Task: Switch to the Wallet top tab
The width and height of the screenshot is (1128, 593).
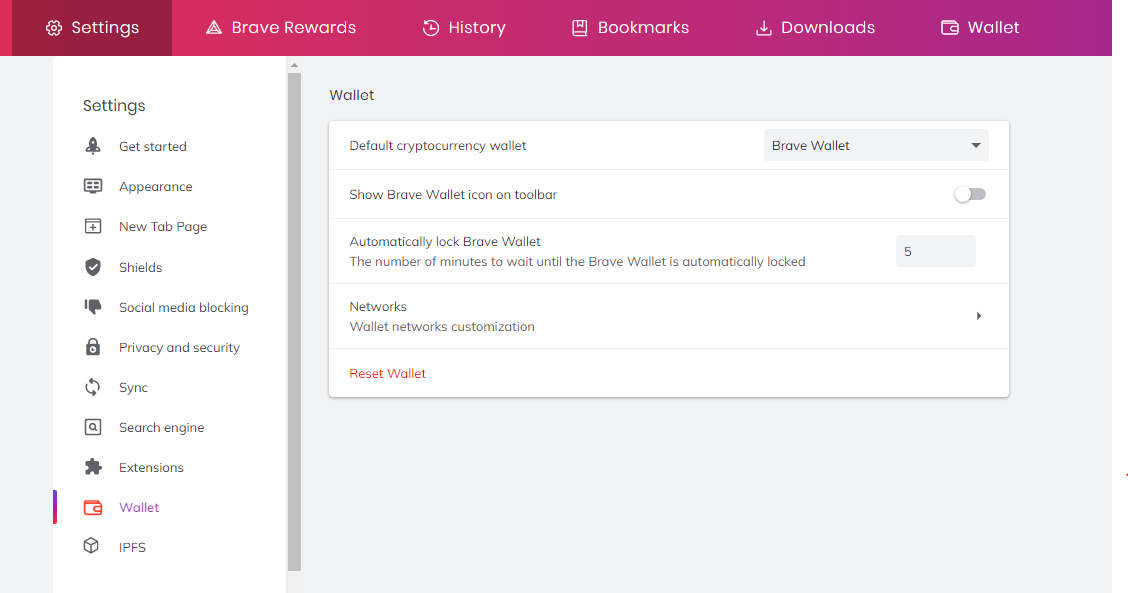Action: point(993,27)
